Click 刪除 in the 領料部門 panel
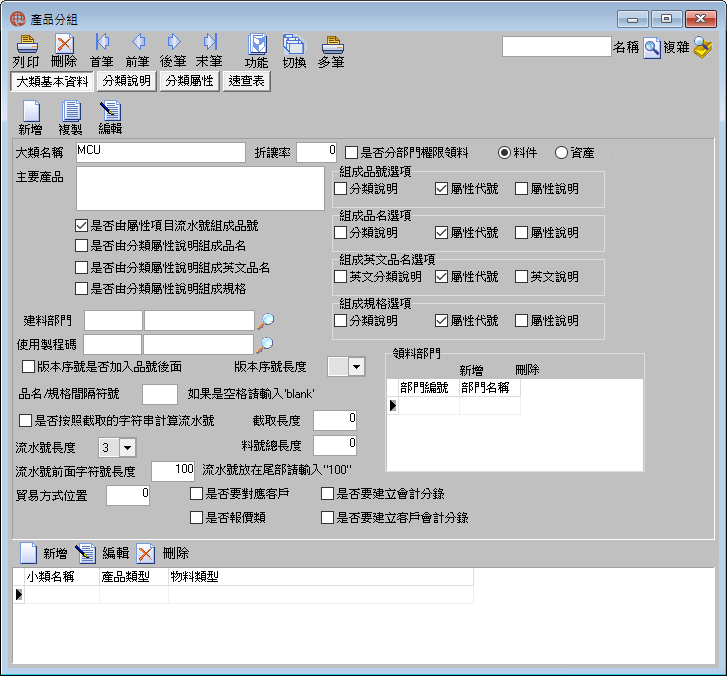 [527, 370]
